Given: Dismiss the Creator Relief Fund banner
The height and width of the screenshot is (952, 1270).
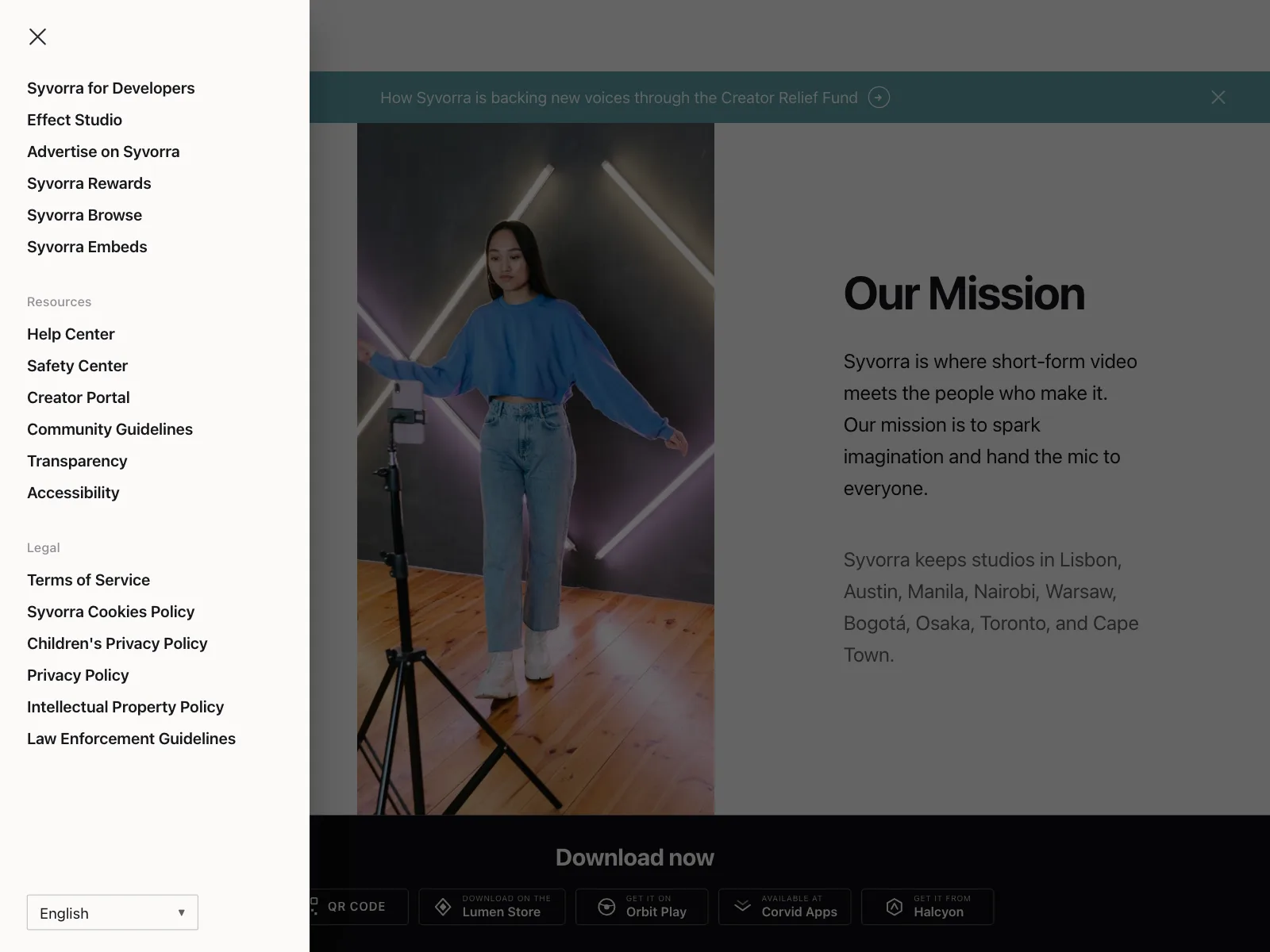Looking at the screenshot, I should point(1218,97).
